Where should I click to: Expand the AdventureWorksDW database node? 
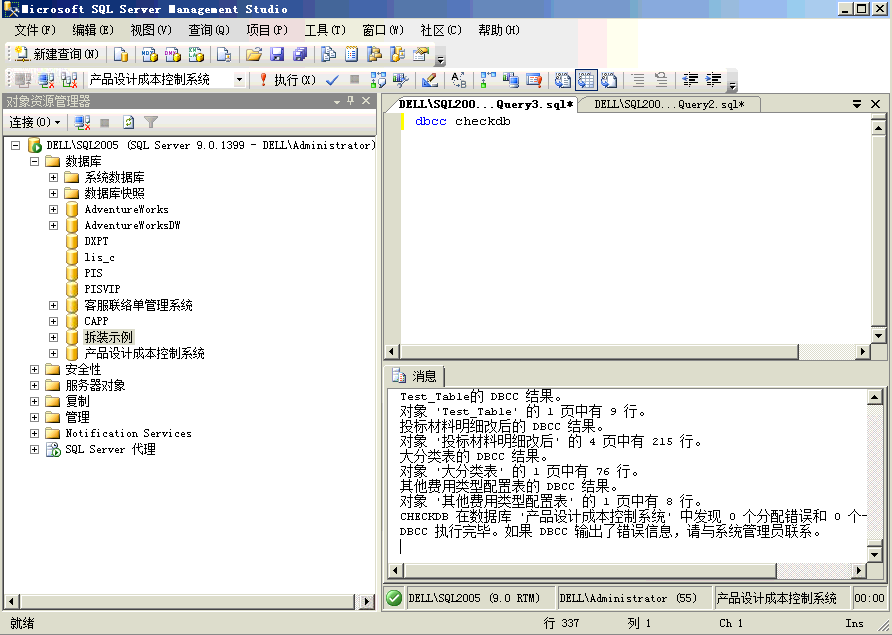click(53, 225)
